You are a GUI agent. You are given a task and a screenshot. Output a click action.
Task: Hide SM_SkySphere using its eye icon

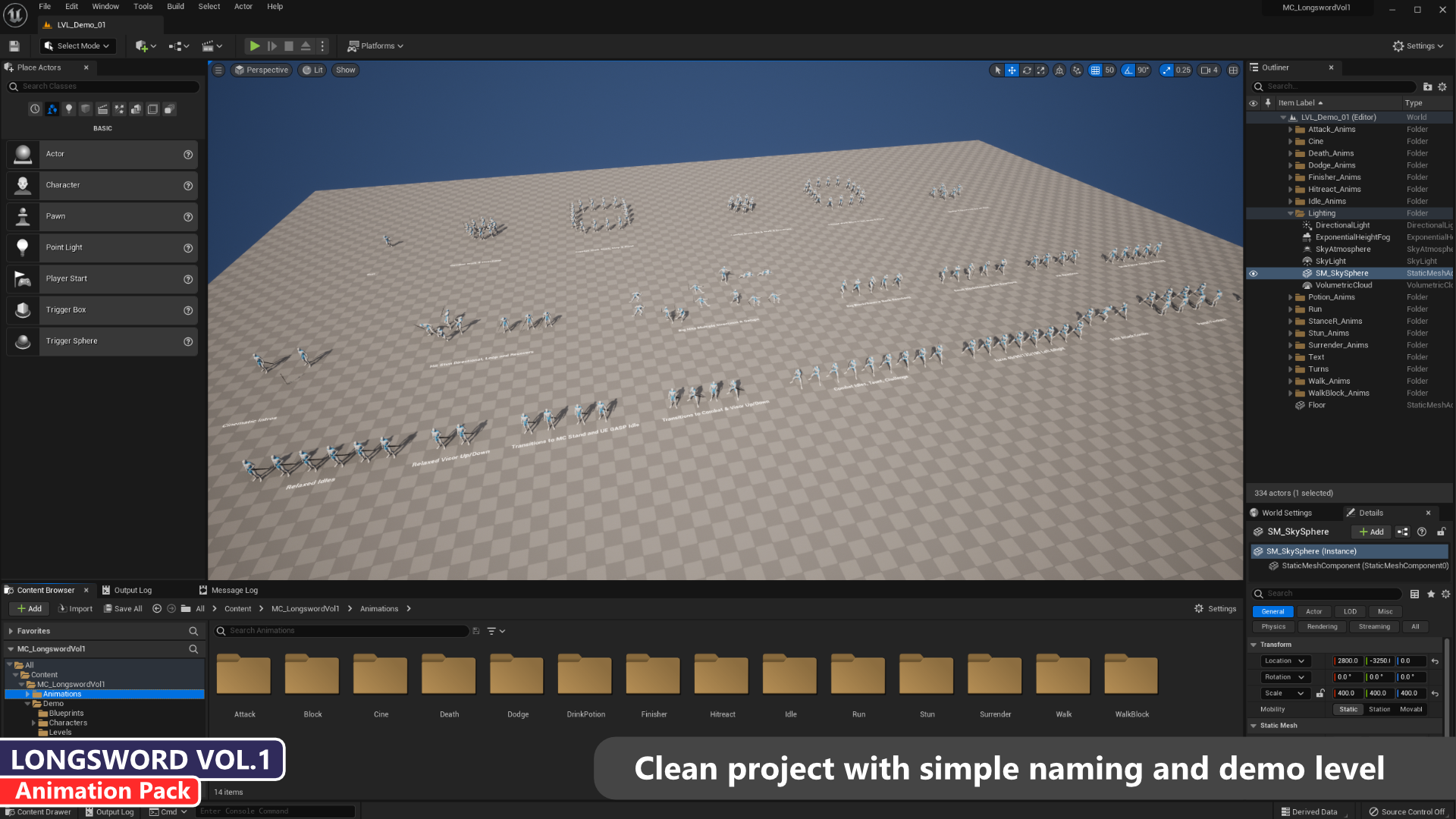[1254, 274]
